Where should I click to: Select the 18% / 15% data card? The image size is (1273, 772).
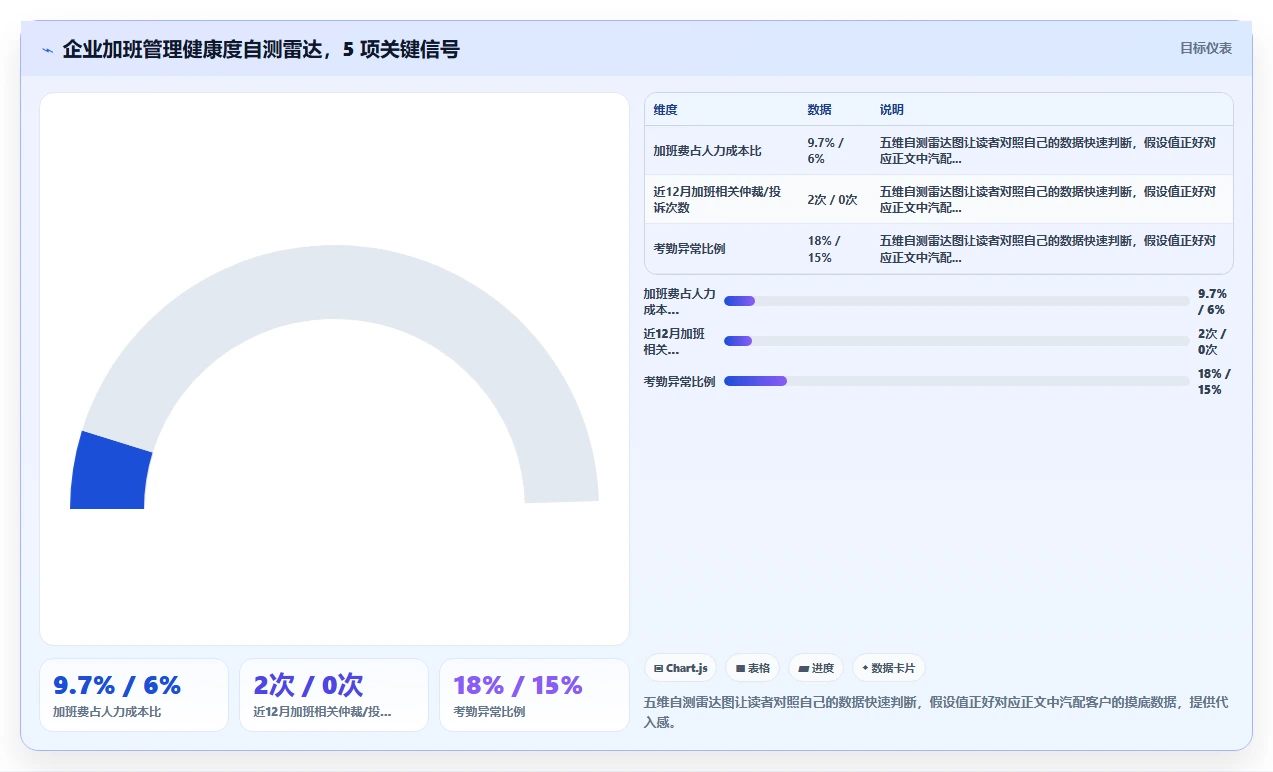tap(534, 695)
